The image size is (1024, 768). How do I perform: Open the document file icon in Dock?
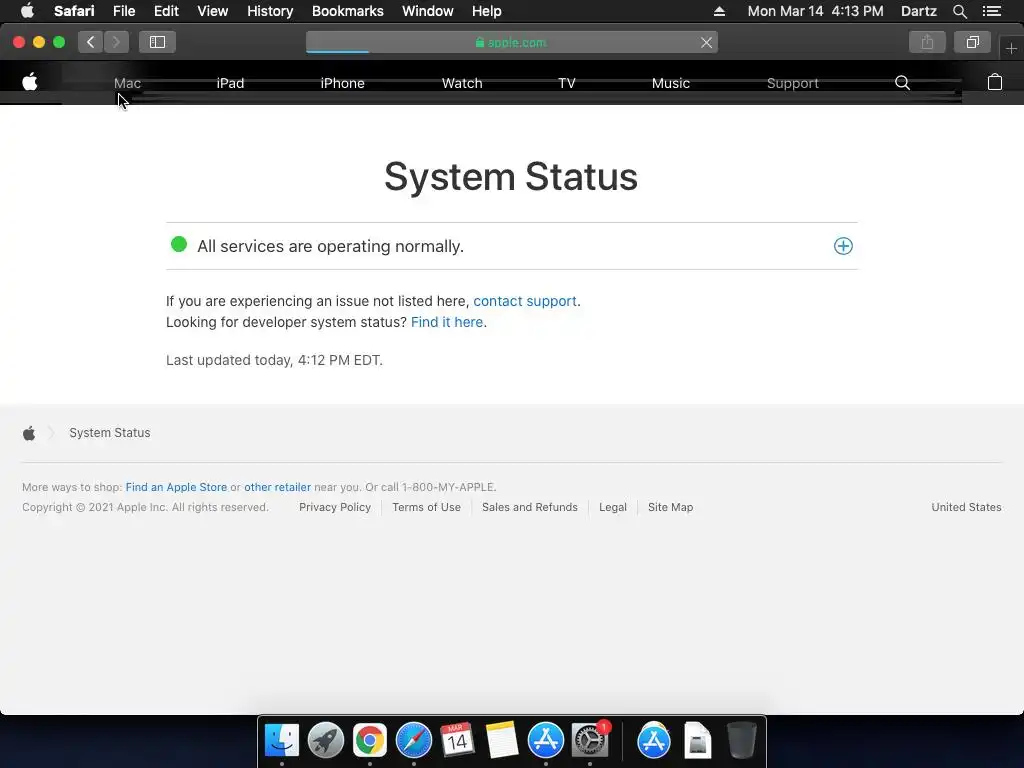coord(697,741)
